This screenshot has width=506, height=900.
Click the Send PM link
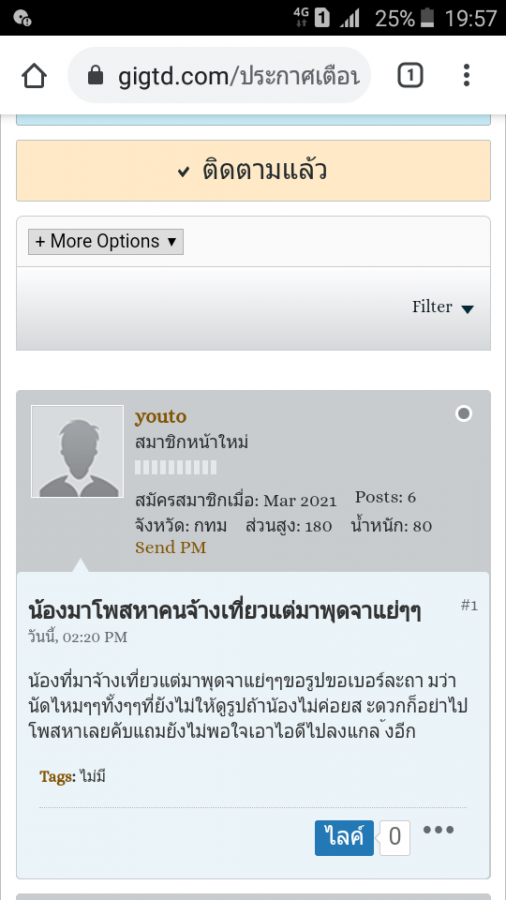(x=170, y=548)
